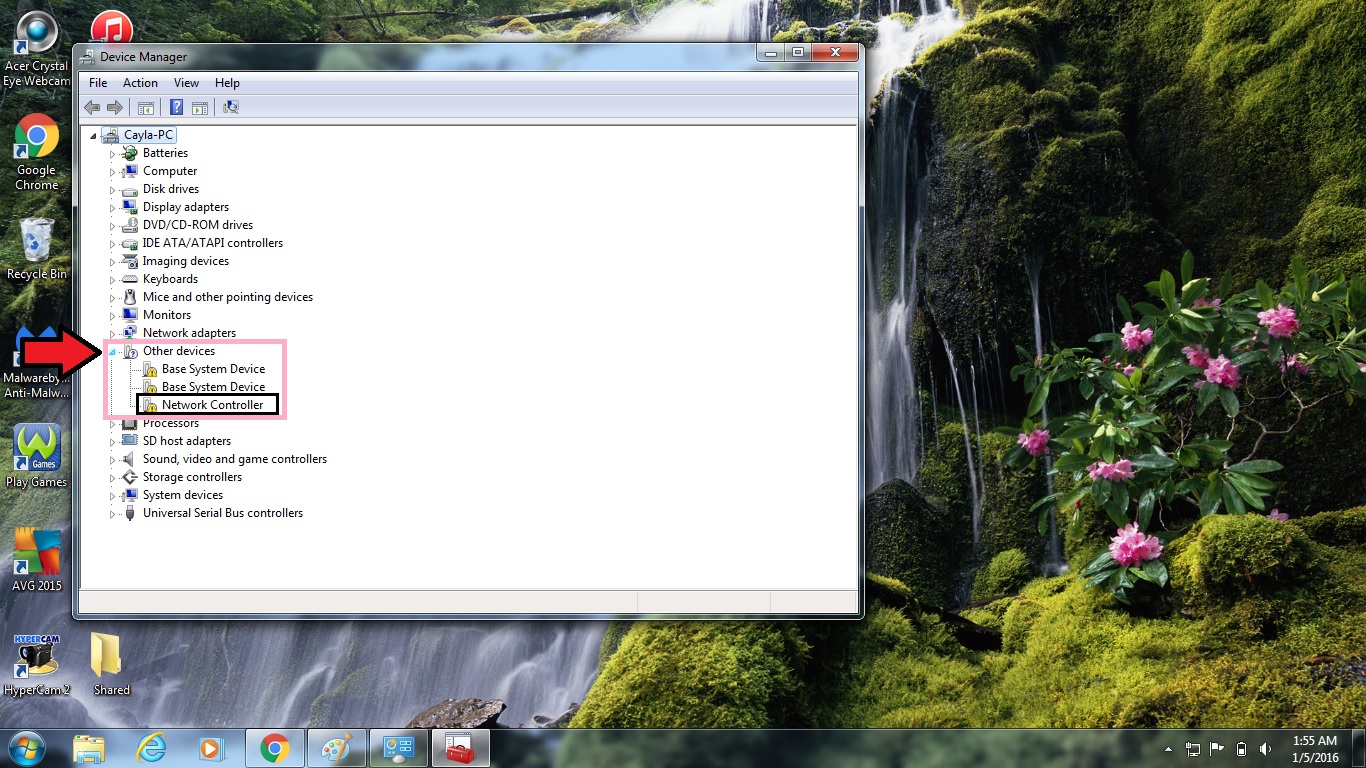Expand the IDE ATA/ATAPI controllers arrow
The height and width of the screenshot is (768, 1366).
[x=113, y=244]
